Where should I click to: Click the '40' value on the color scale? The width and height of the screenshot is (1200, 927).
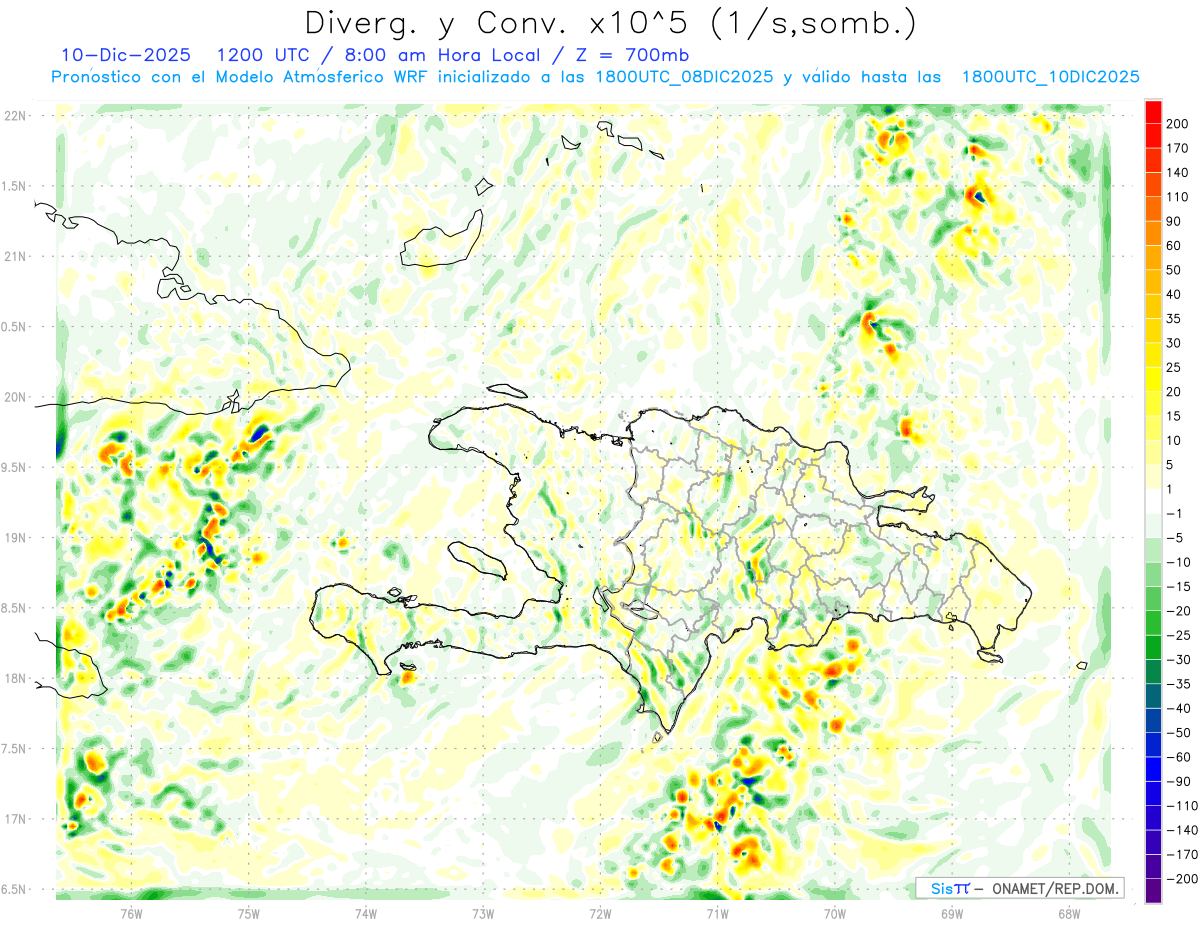coord(1174,294)
